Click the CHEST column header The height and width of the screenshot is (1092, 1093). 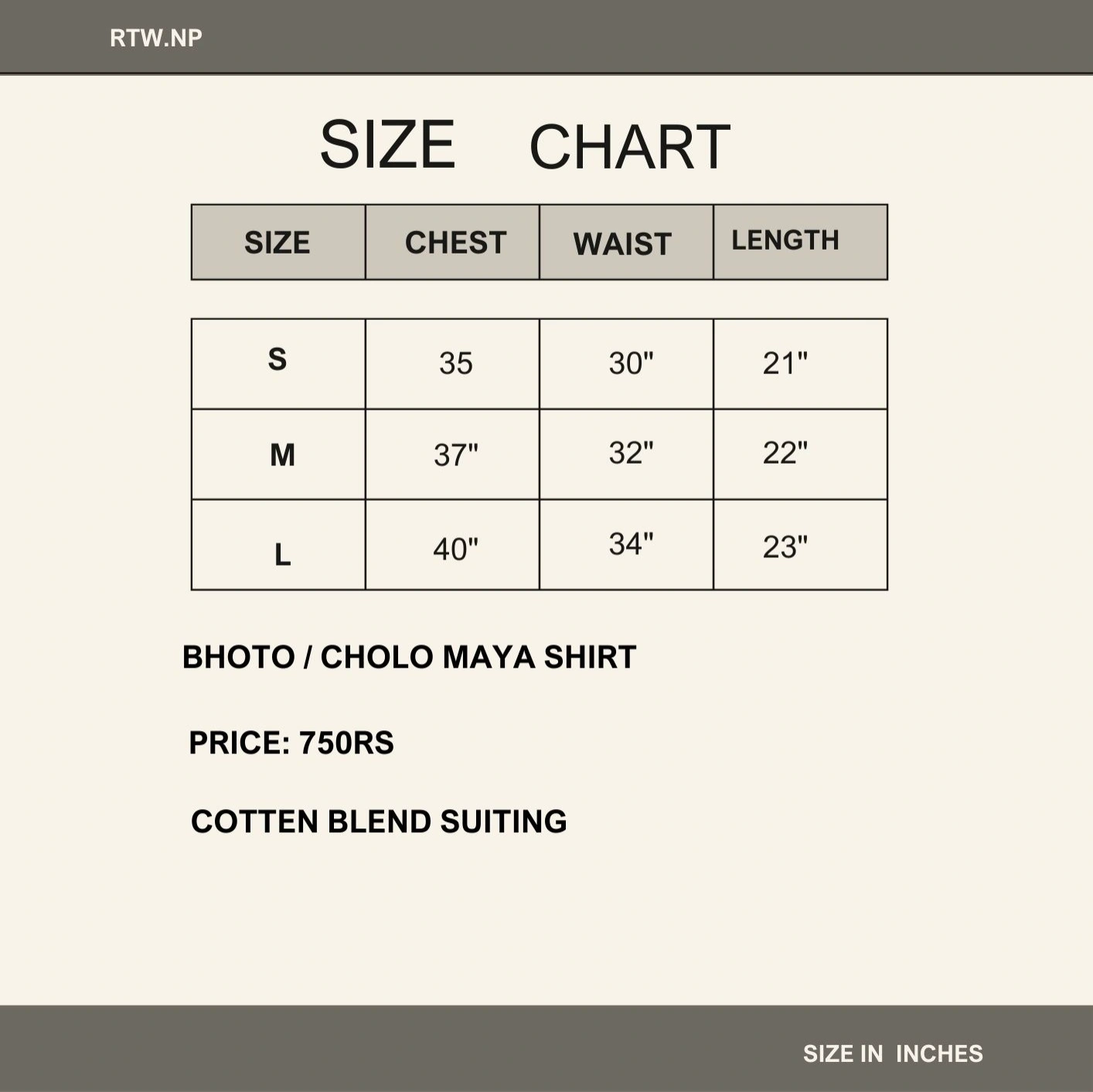455,243
